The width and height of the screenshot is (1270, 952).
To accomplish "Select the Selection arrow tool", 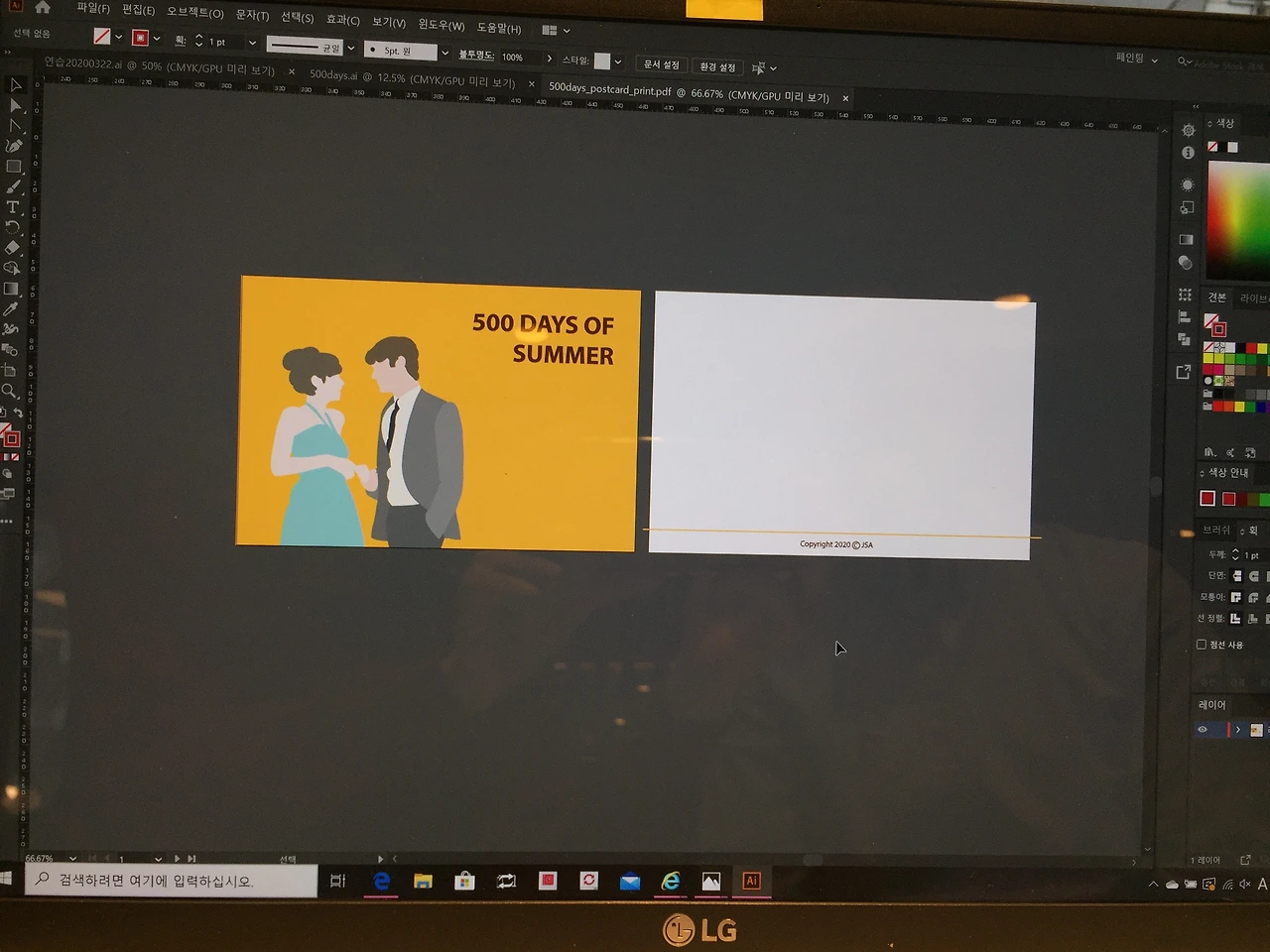I will (15, 85).
